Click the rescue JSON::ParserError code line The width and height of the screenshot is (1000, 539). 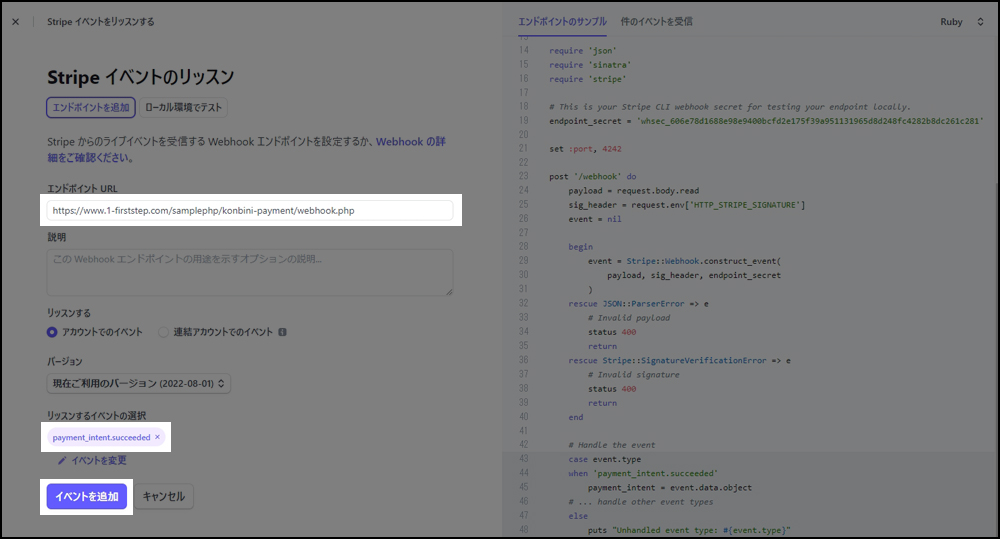(638, 304)
